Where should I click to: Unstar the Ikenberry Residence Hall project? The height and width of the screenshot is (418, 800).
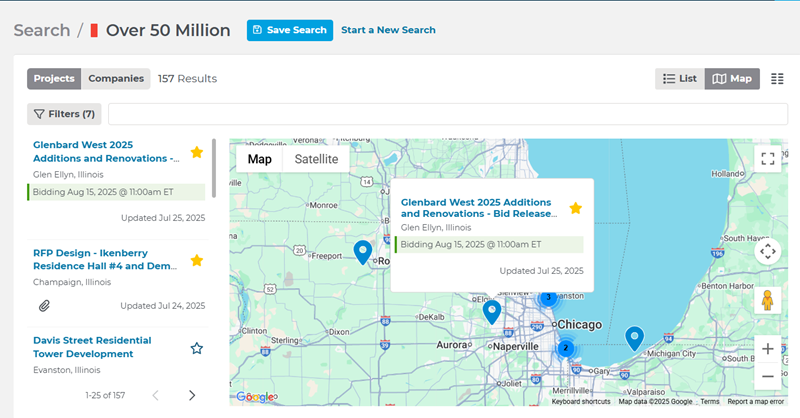pos(197,260)
